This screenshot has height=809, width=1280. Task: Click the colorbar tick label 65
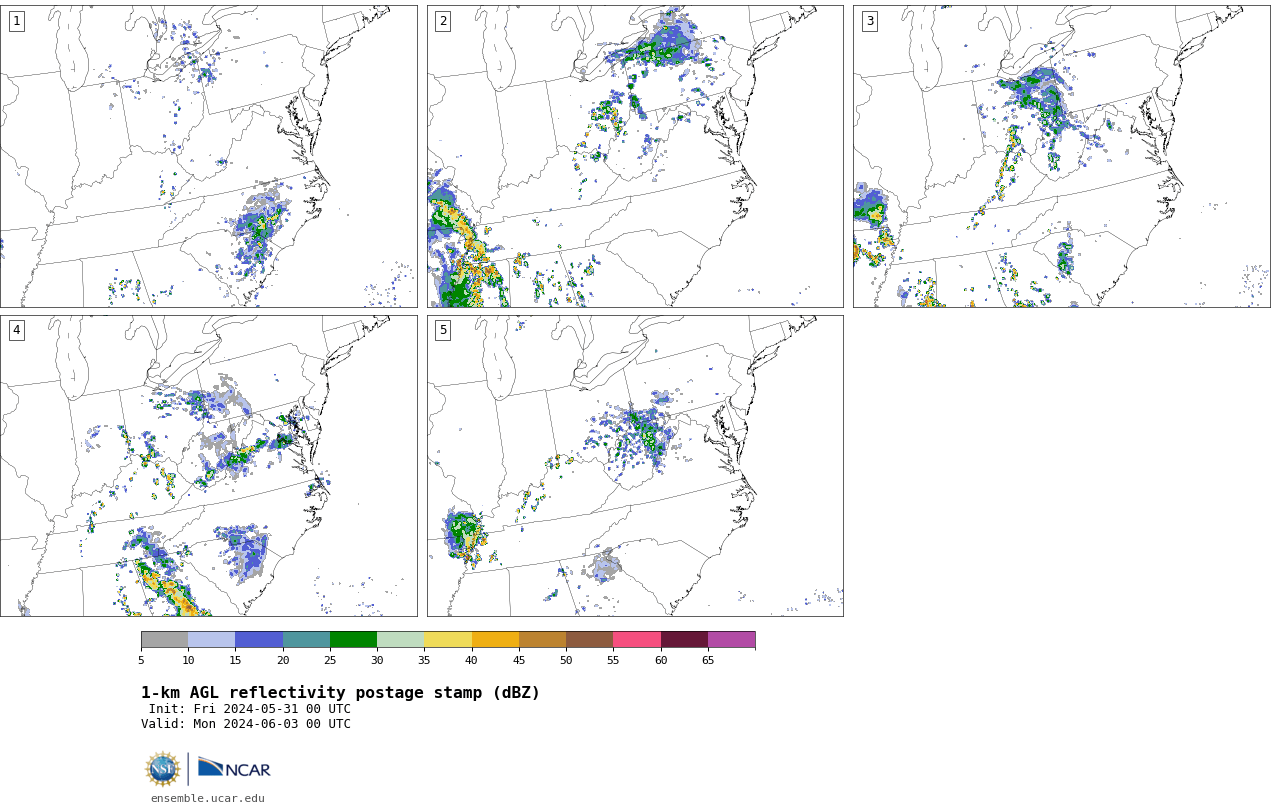(708, 660)
